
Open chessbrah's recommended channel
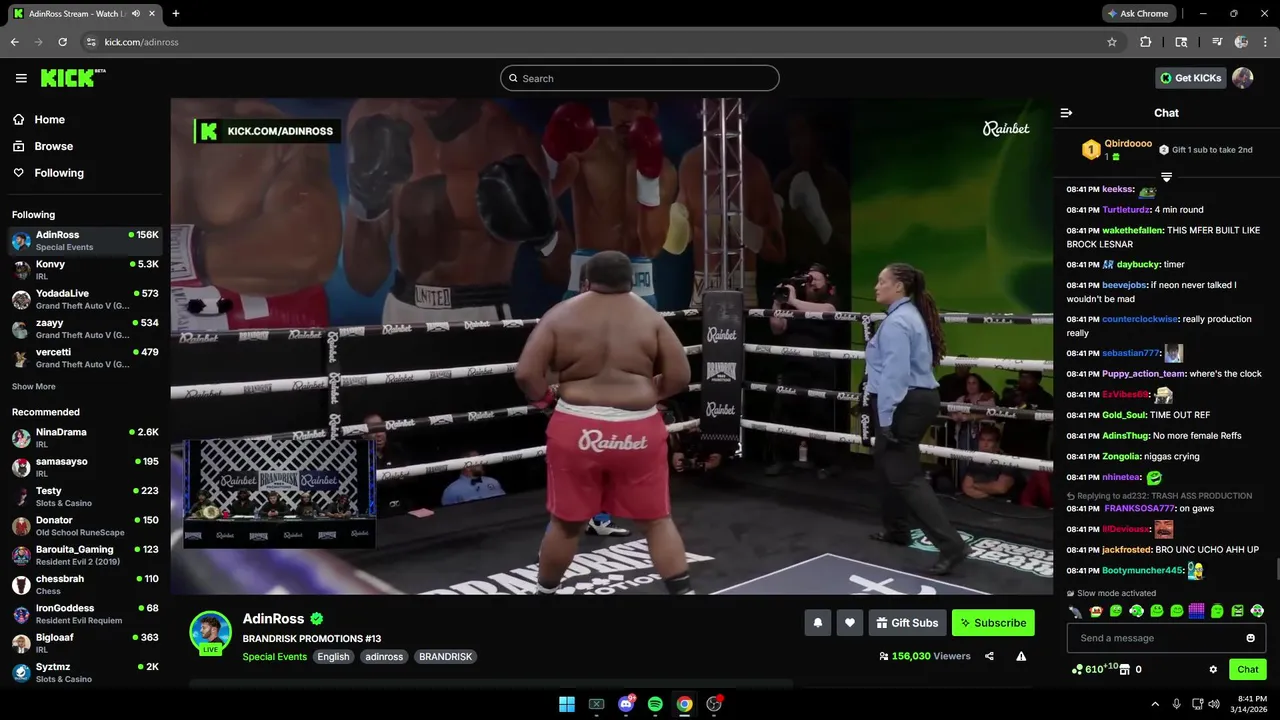tap(85, 585)
